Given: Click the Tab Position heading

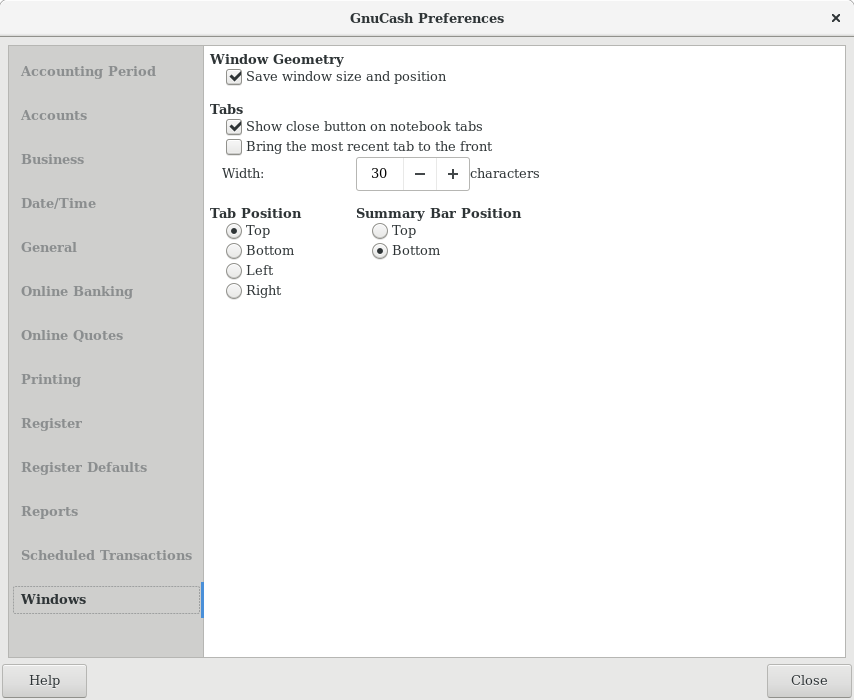Looking at the screenshot, I should [255, 214].
